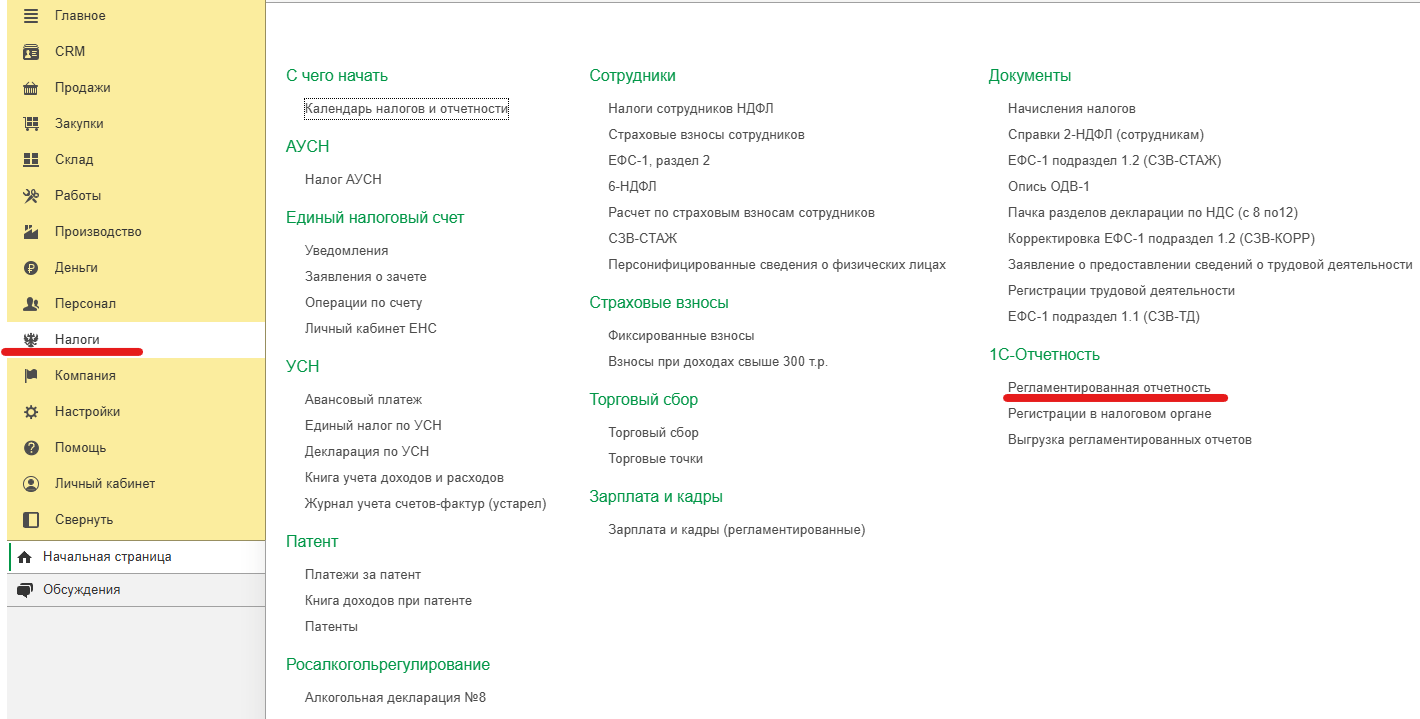The image size is (1420, 719).
Task: Open Регламентированная отчетность link
Action: pos(1108,388)
